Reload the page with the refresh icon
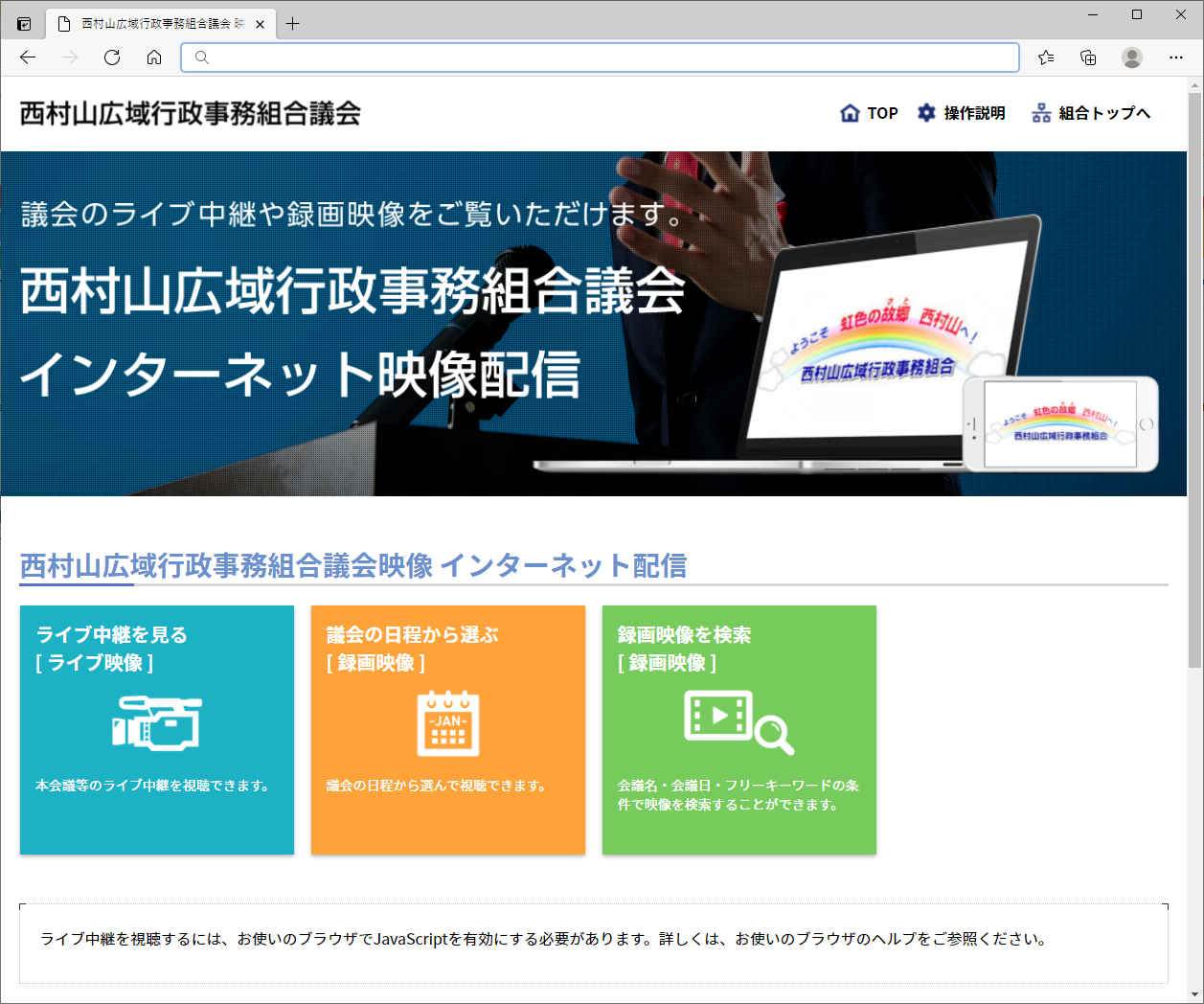 click(112, 57)
